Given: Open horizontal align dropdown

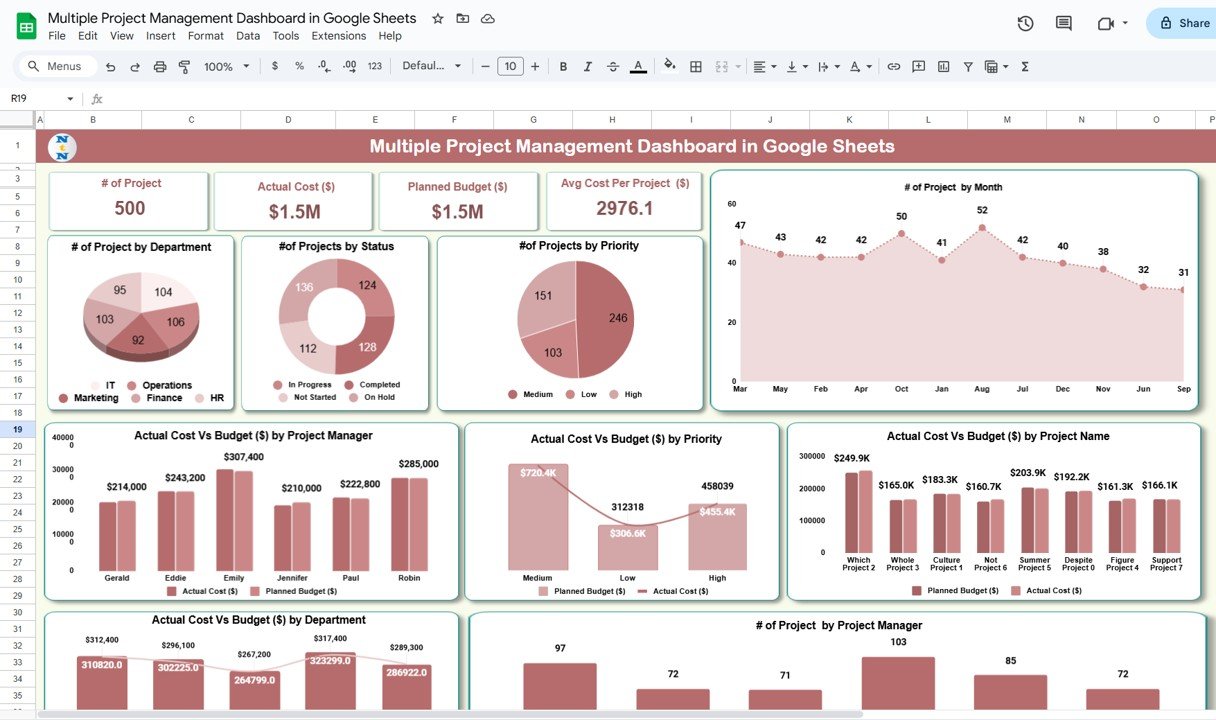Looking at the screenshot, I should pyautogui.click(x=765, y=67).
